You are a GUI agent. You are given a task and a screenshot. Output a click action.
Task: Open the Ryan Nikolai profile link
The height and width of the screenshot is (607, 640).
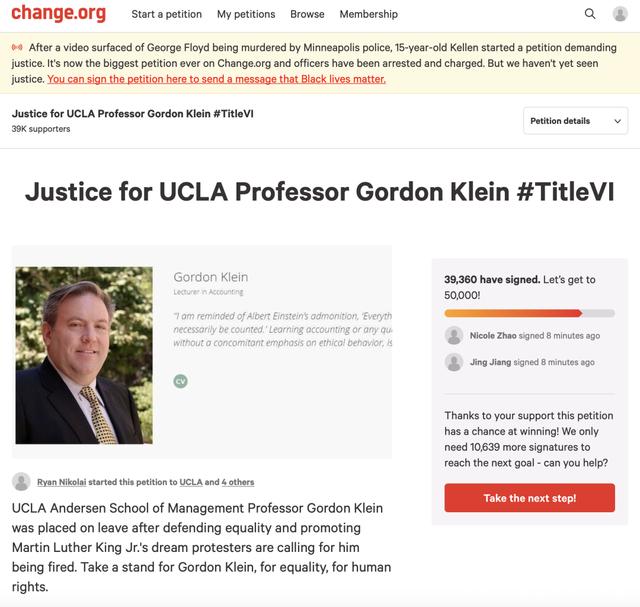coord(62,482)
